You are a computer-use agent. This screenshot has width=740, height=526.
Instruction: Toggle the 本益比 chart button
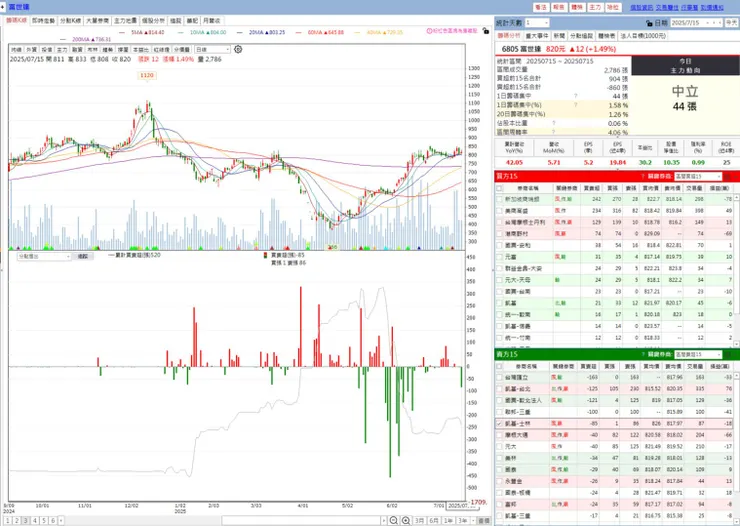pos(141,50)
